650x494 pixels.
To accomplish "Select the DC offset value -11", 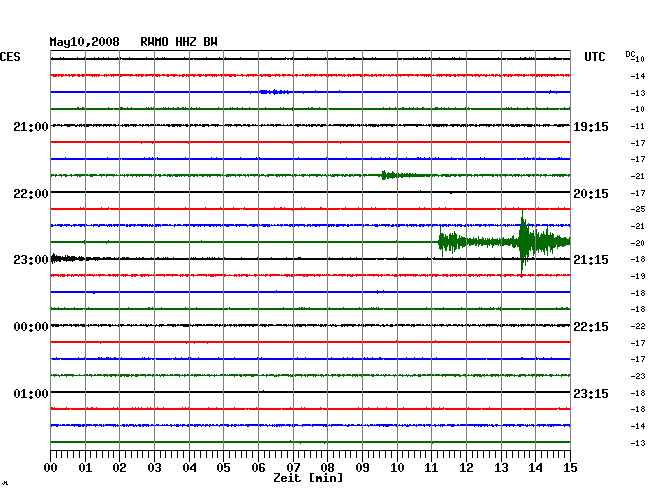I will (638, 126).
